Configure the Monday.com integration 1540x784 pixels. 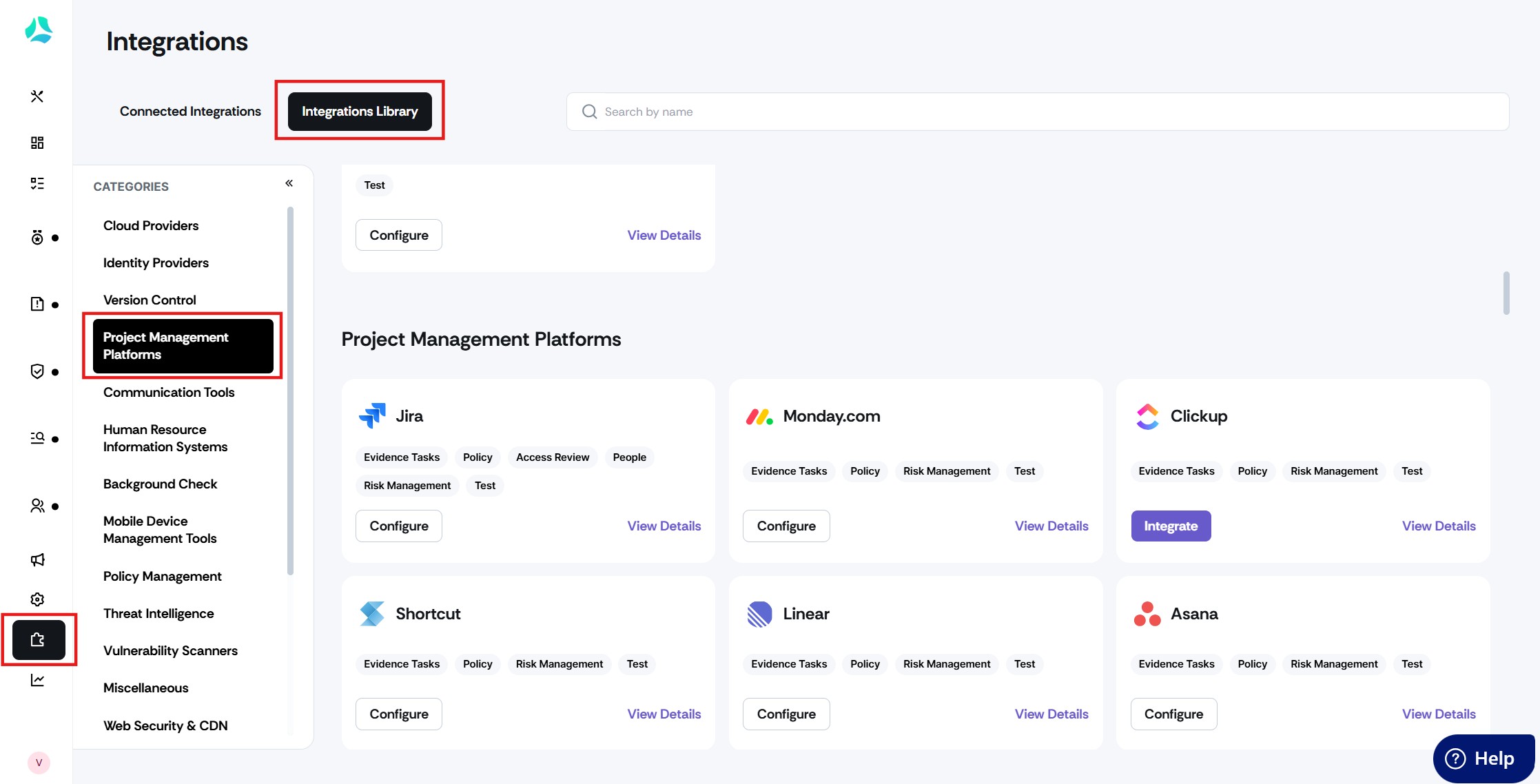click(786, 526)
